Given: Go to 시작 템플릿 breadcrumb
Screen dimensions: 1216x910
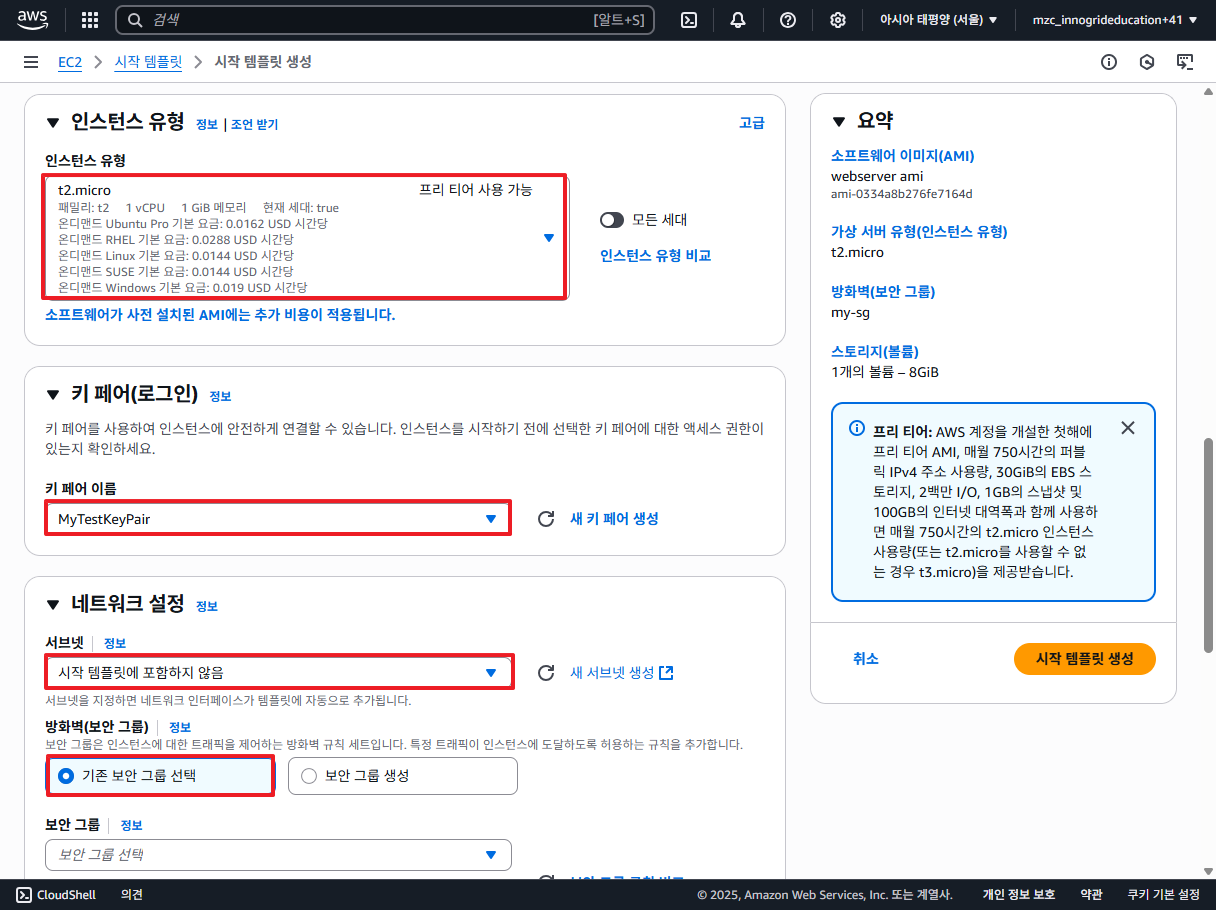Looking at the screenshot, I should point(149,62).
